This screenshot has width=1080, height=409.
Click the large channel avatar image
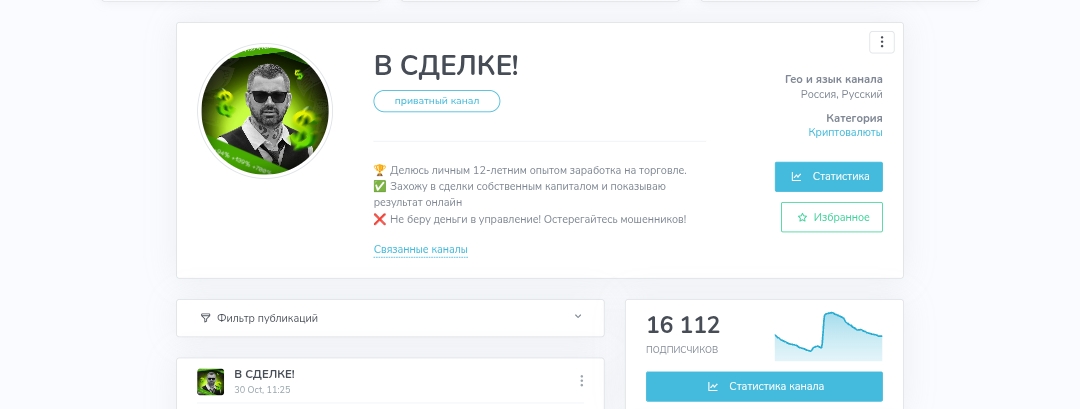pos(265,111)
